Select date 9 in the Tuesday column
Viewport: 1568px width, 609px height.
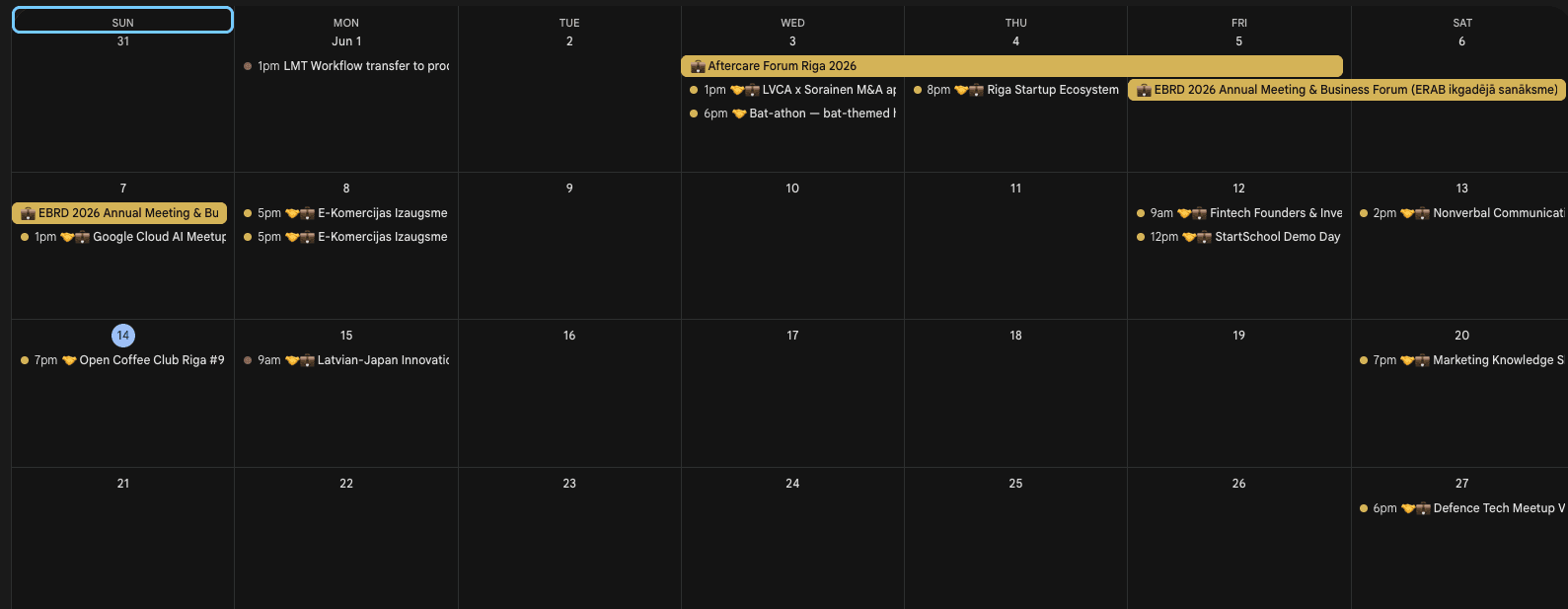[569, 189]
